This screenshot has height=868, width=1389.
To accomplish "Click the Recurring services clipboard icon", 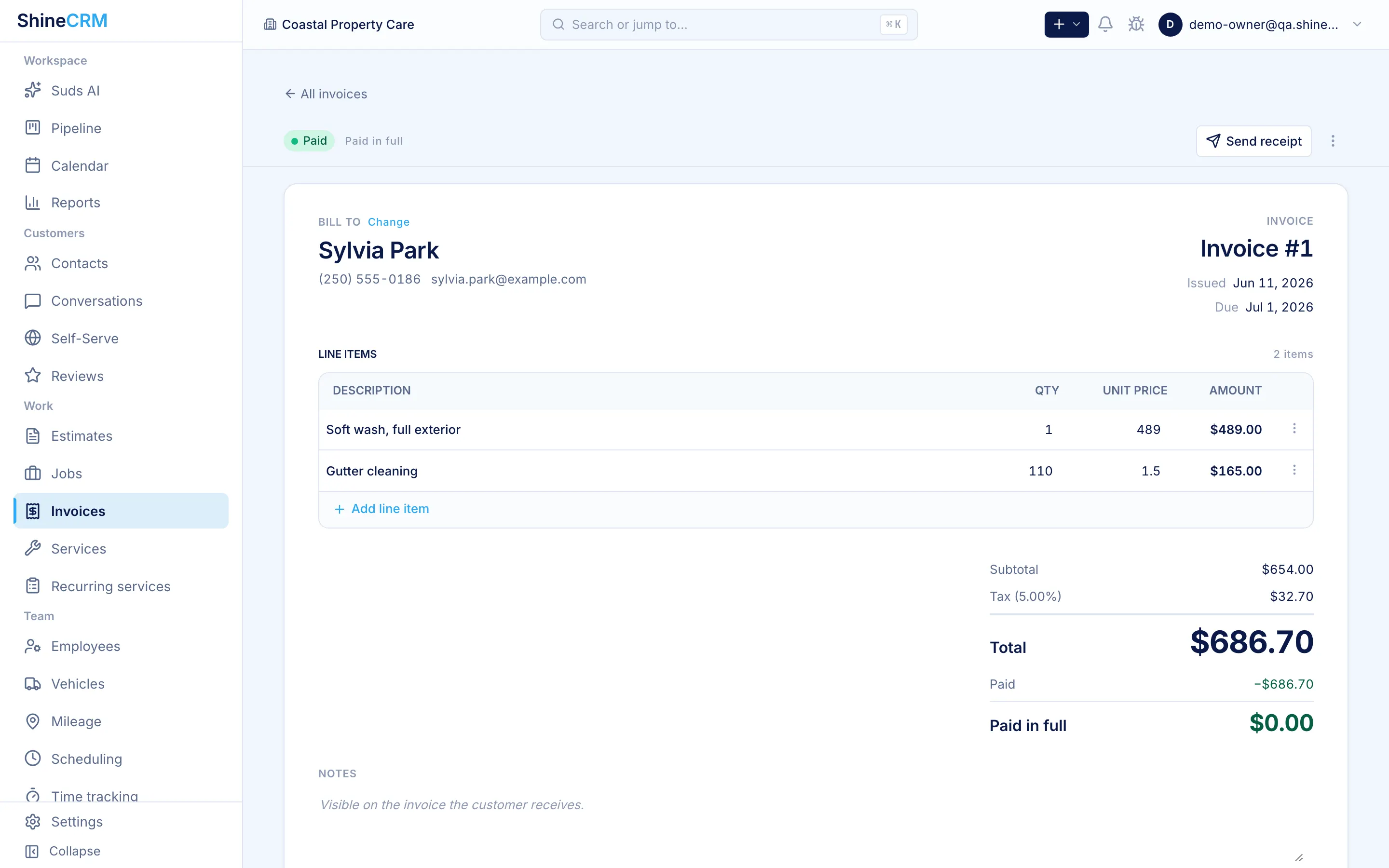I will tap(33, 585).
